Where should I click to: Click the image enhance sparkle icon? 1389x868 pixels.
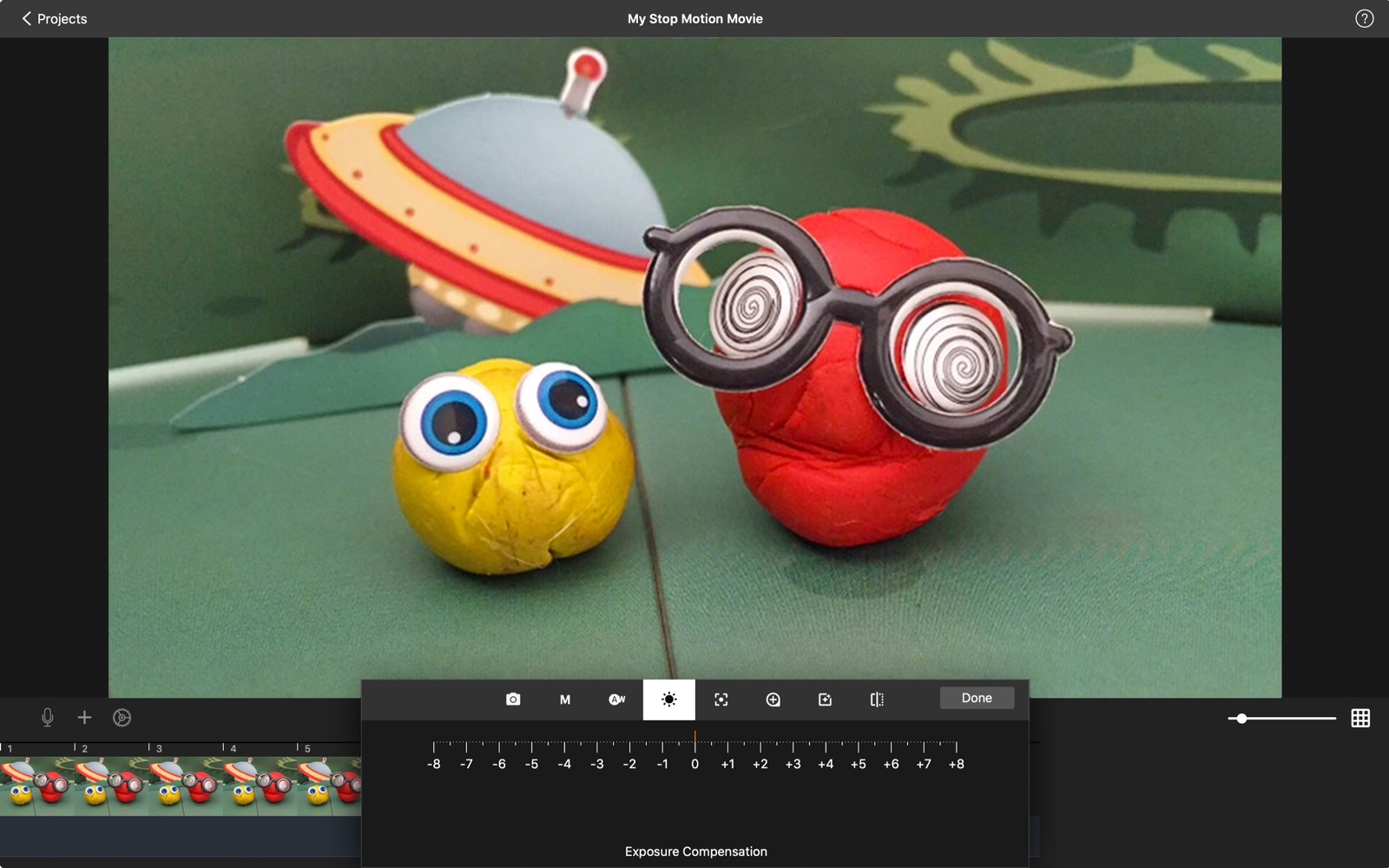pyautogui.click(x=825, y=700)
